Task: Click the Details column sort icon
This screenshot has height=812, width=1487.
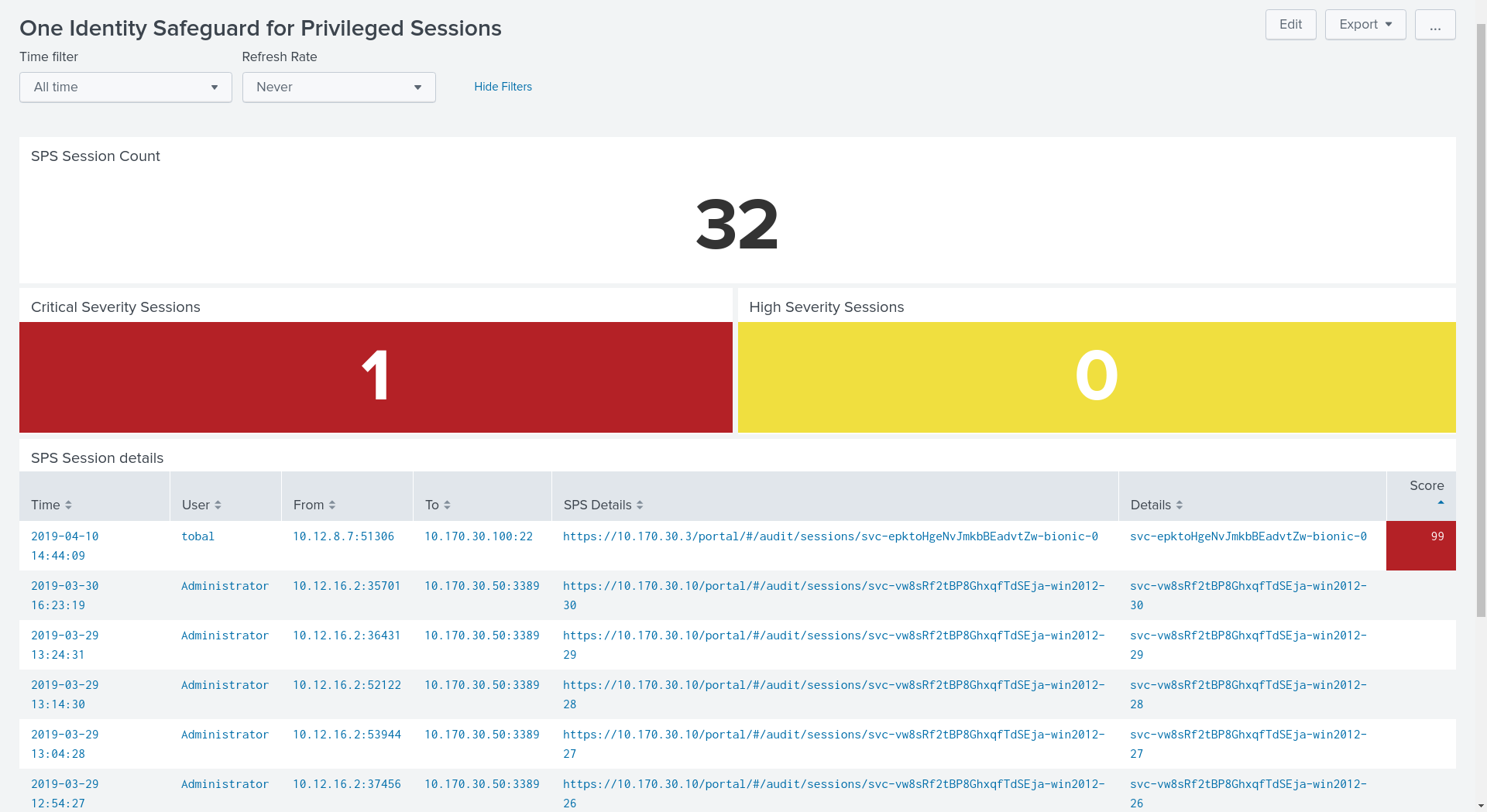Action: (x=1179, y=505)
